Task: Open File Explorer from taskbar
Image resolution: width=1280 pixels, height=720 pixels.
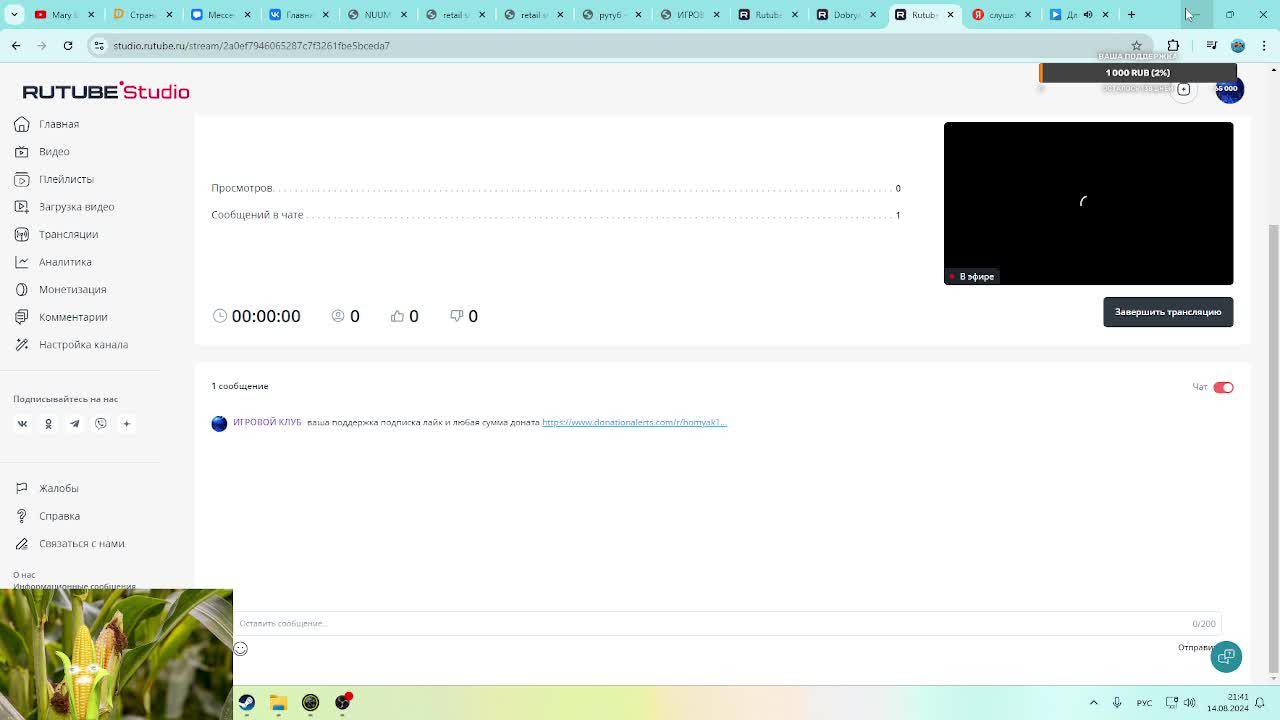Action: (279, 703)
